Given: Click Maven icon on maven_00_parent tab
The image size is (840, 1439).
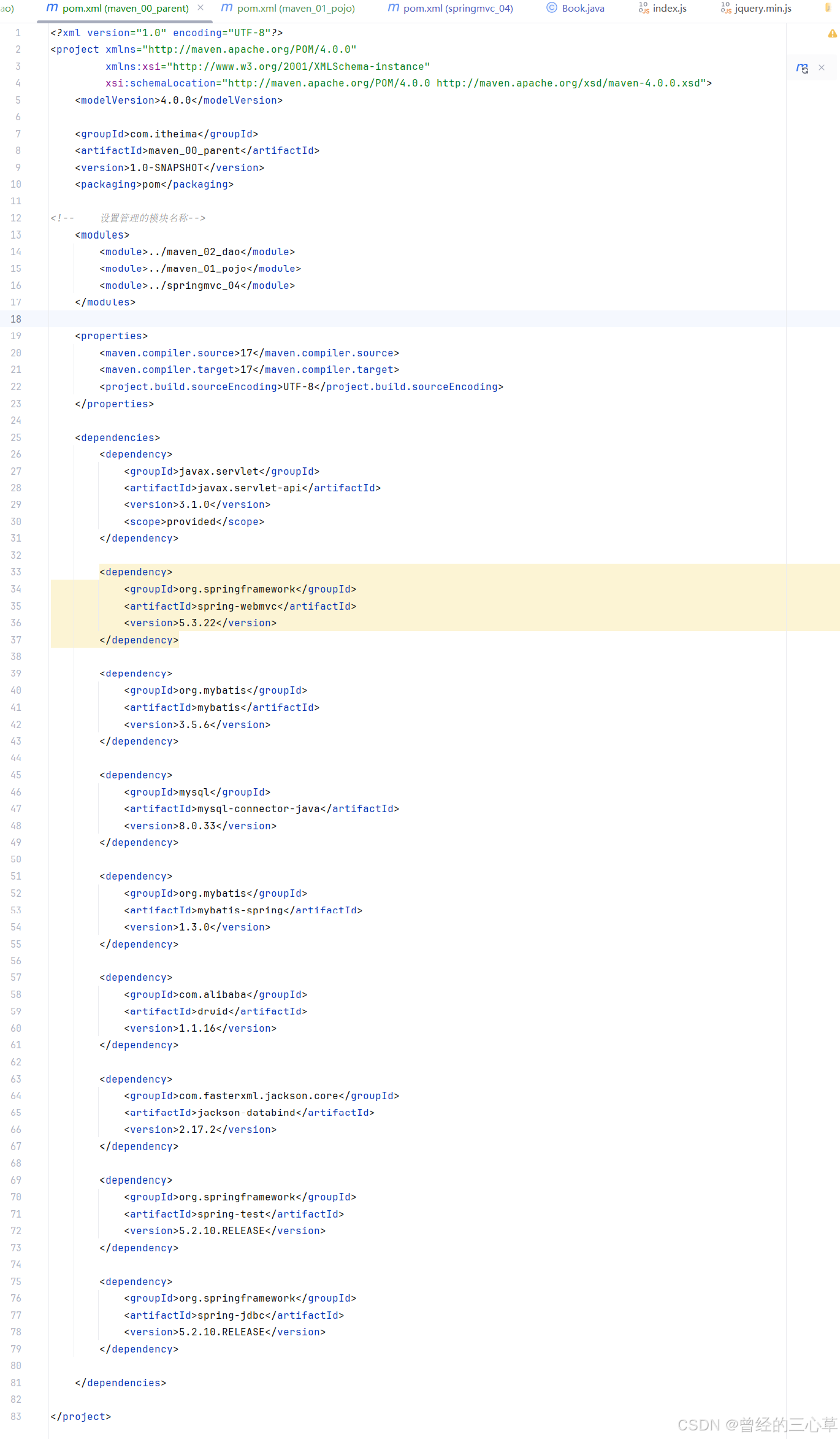Looking at the screenshot, I should [x=52, y=8].
